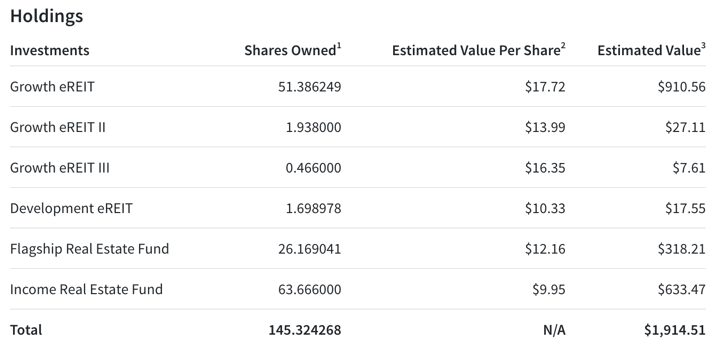Click the Estimated Value column header
This screenshot has width=720, height=360.
(649, 51)
